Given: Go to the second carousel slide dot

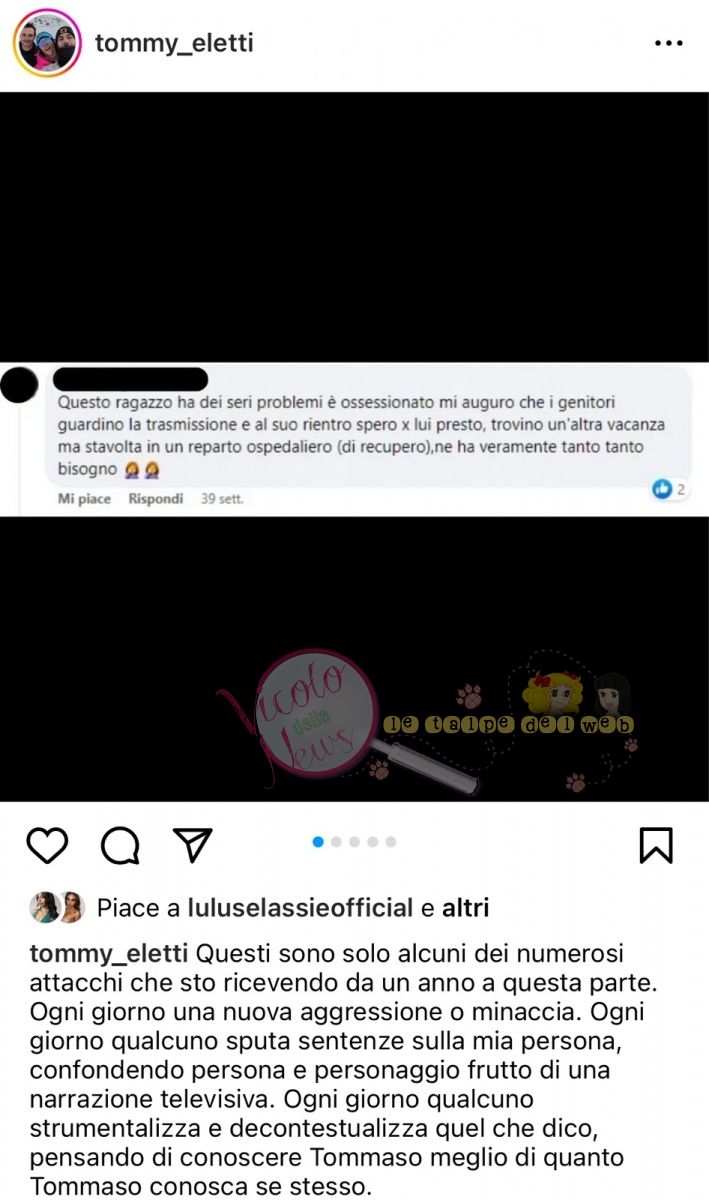Looking at the screenshot, I should [336, 842].
